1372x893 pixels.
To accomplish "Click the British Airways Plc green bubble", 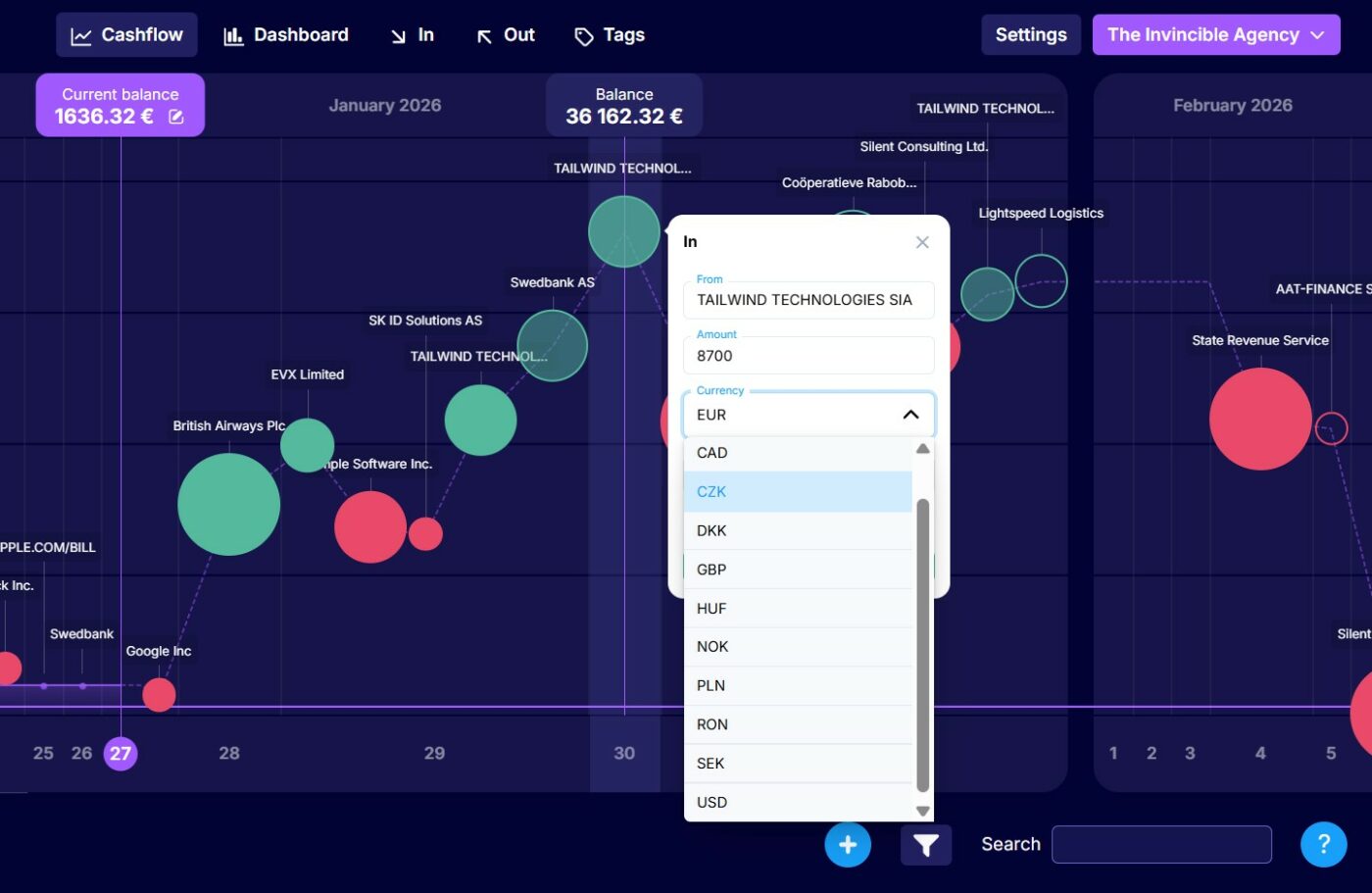I will tap(228, 504).
